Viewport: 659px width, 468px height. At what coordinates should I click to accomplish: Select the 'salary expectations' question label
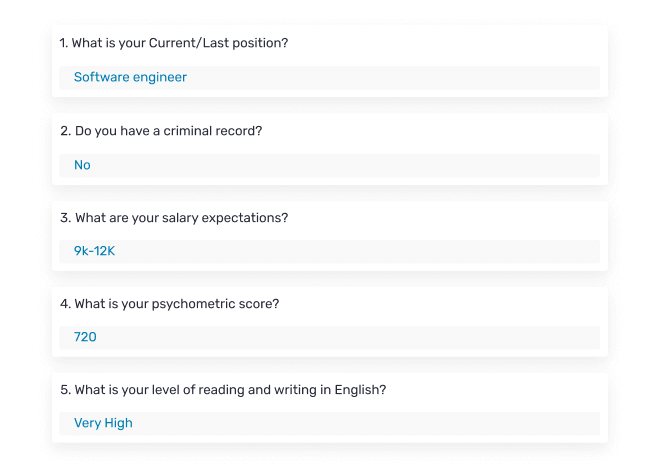tap(174, 217)
